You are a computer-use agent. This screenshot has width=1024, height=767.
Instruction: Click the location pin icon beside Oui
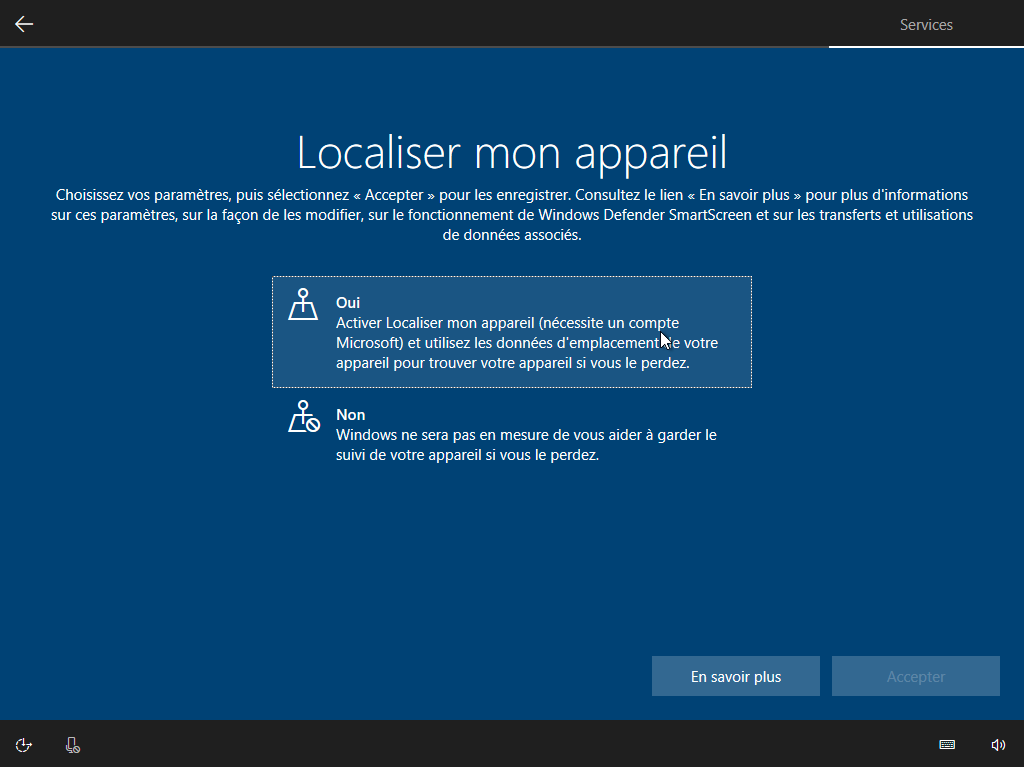pos(303,304)
